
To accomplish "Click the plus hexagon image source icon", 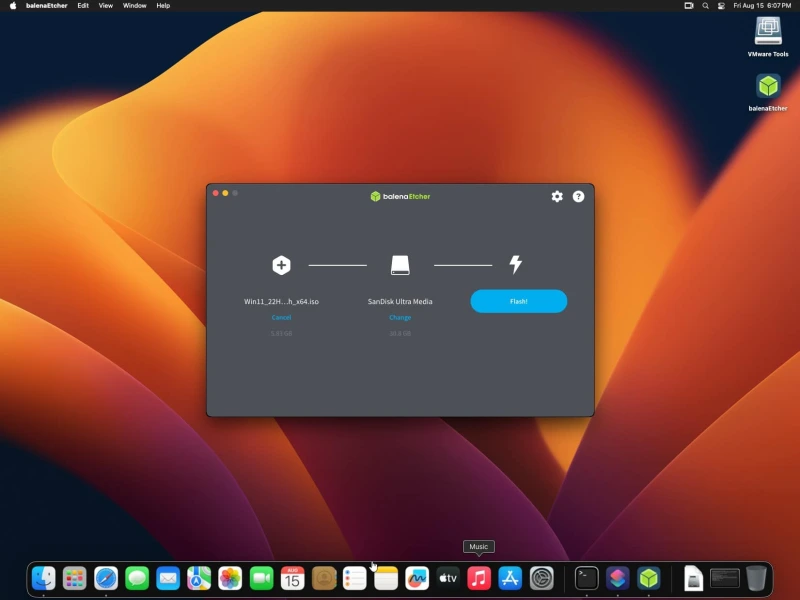I will 281,265.
